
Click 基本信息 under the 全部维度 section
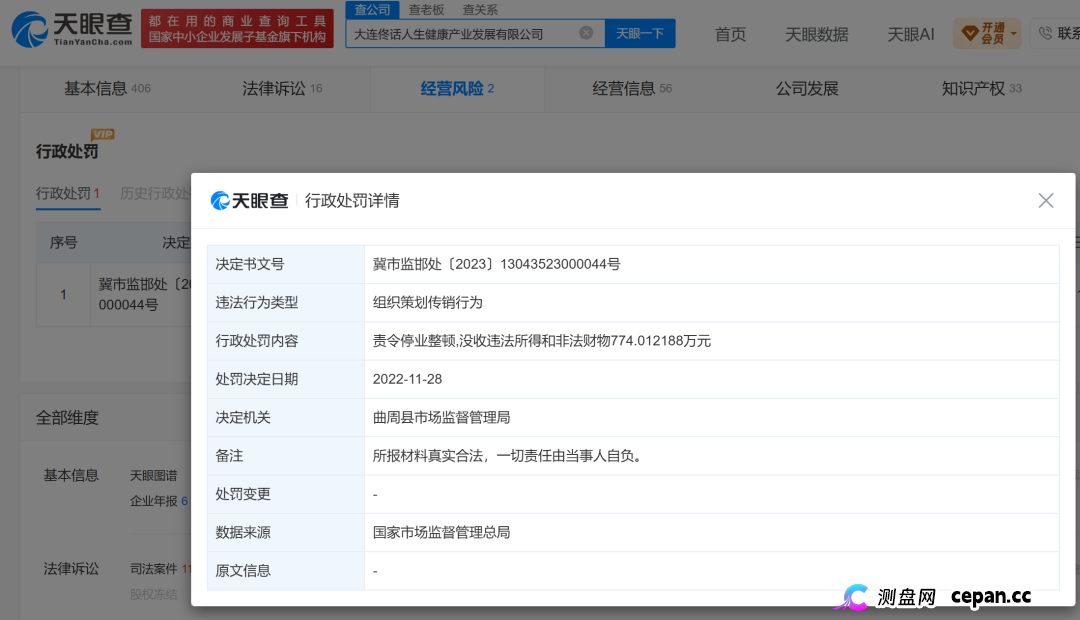pos(71,476)
